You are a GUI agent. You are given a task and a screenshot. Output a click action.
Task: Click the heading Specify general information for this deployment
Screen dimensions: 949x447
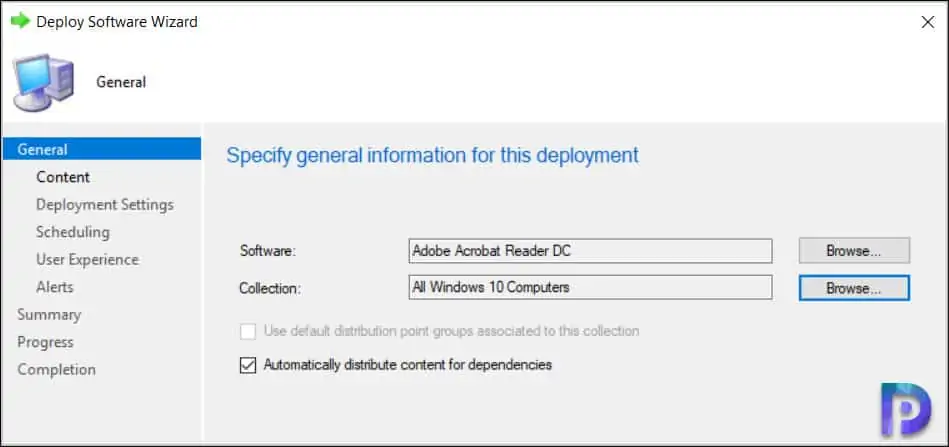pyautogui.click(x=432, y=155)
